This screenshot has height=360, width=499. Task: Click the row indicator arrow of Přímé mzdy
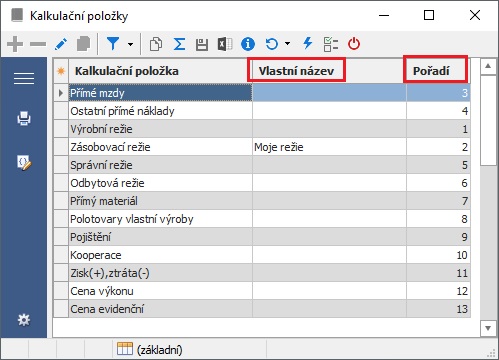pos(61,93)
